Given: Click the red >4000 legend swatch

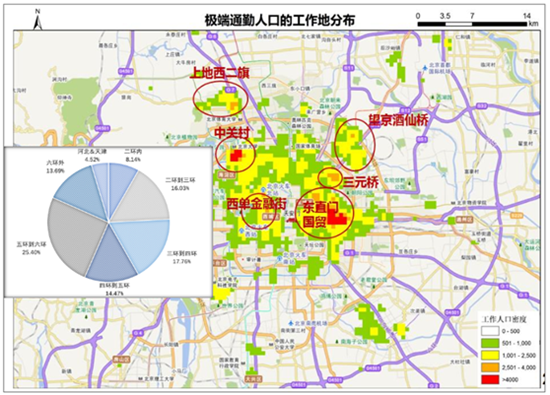Looking at the screenshot, I should point(490,379).
